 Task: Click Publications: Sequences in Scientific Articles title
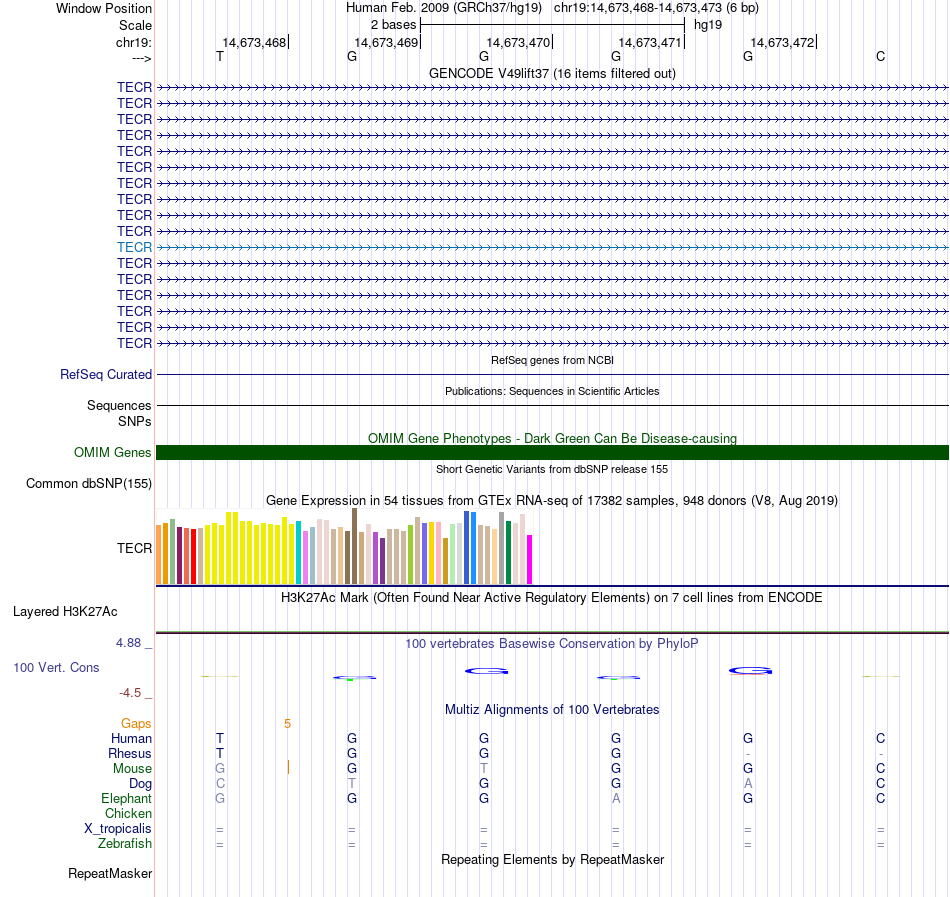click(x=552, y=391)
